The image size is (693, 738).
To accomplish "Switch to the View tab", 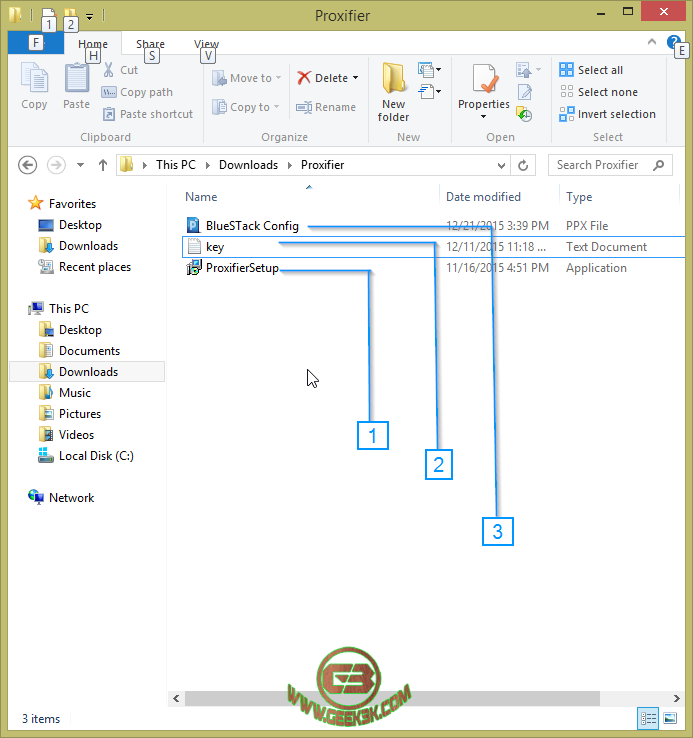I will [207, 44].
